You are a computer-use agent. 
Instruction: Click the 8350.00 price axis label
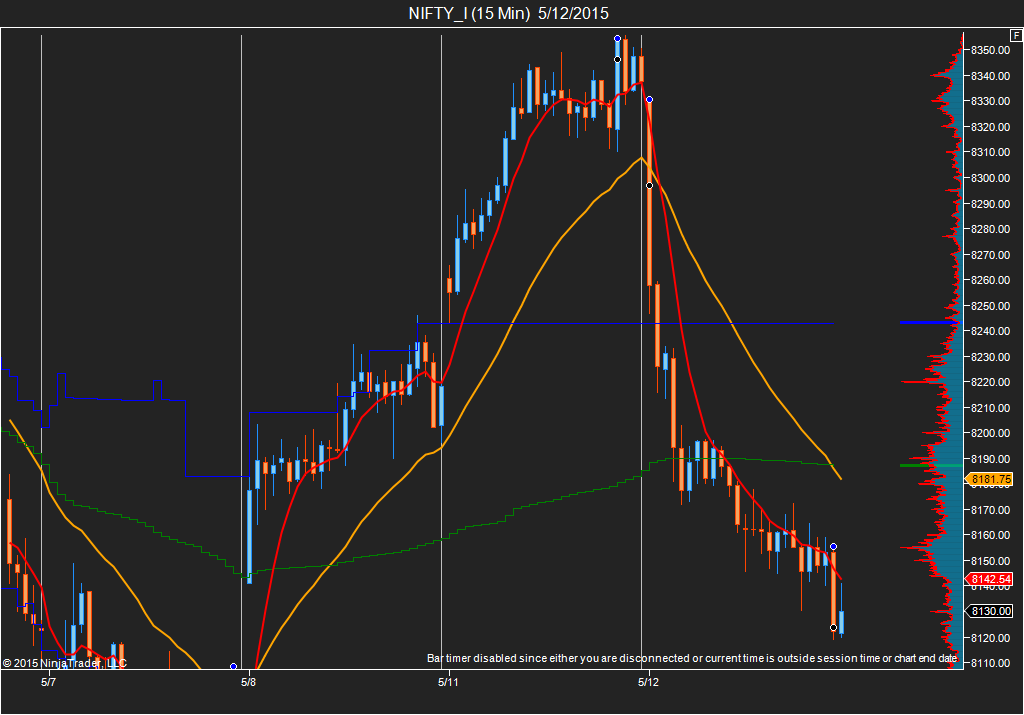click(x=991, y=50)
